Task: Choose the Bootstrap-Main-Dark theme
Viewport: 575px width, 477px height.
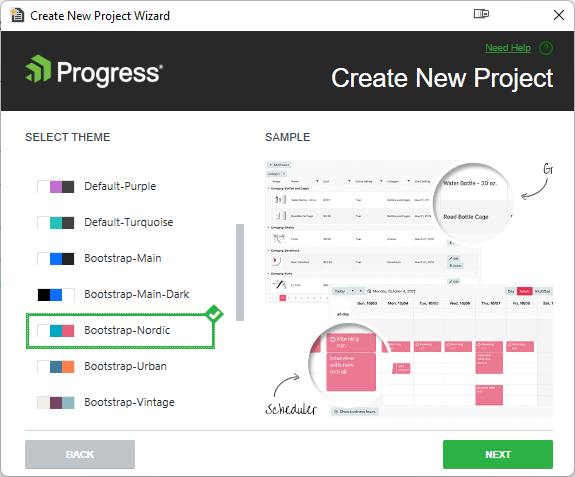Action: pos(137,294)
